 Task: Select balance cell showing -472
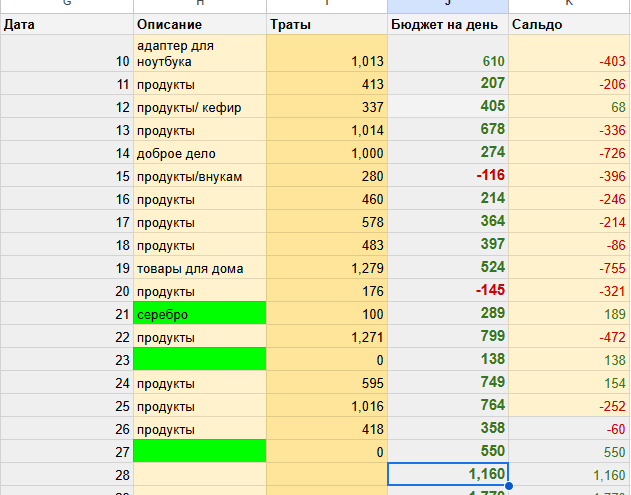569,336
